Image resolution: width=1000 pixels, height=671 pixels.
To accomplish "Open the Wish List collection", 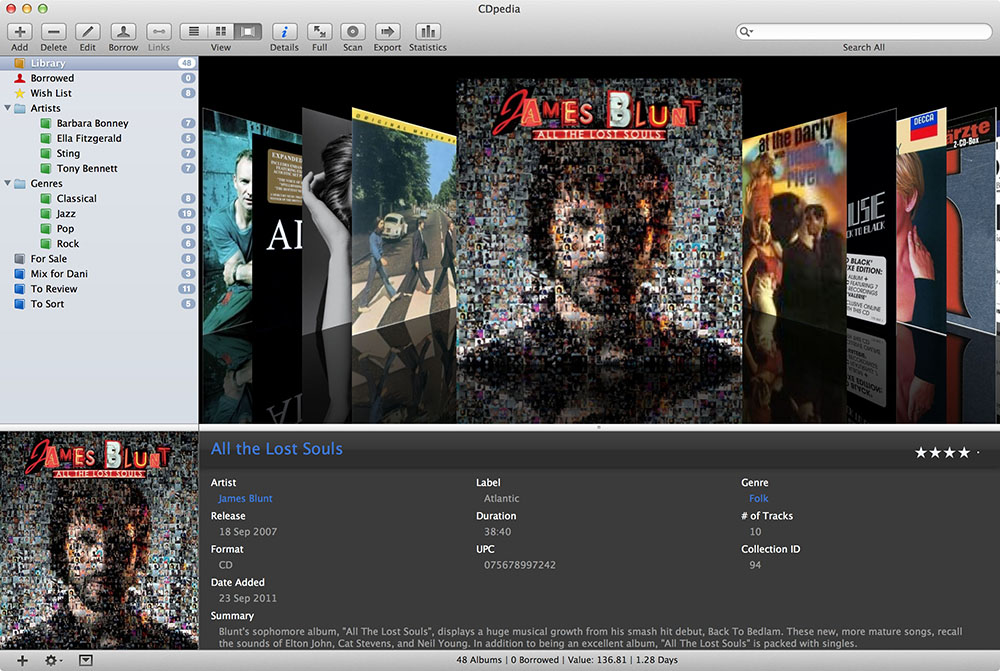I will [99, 93].
